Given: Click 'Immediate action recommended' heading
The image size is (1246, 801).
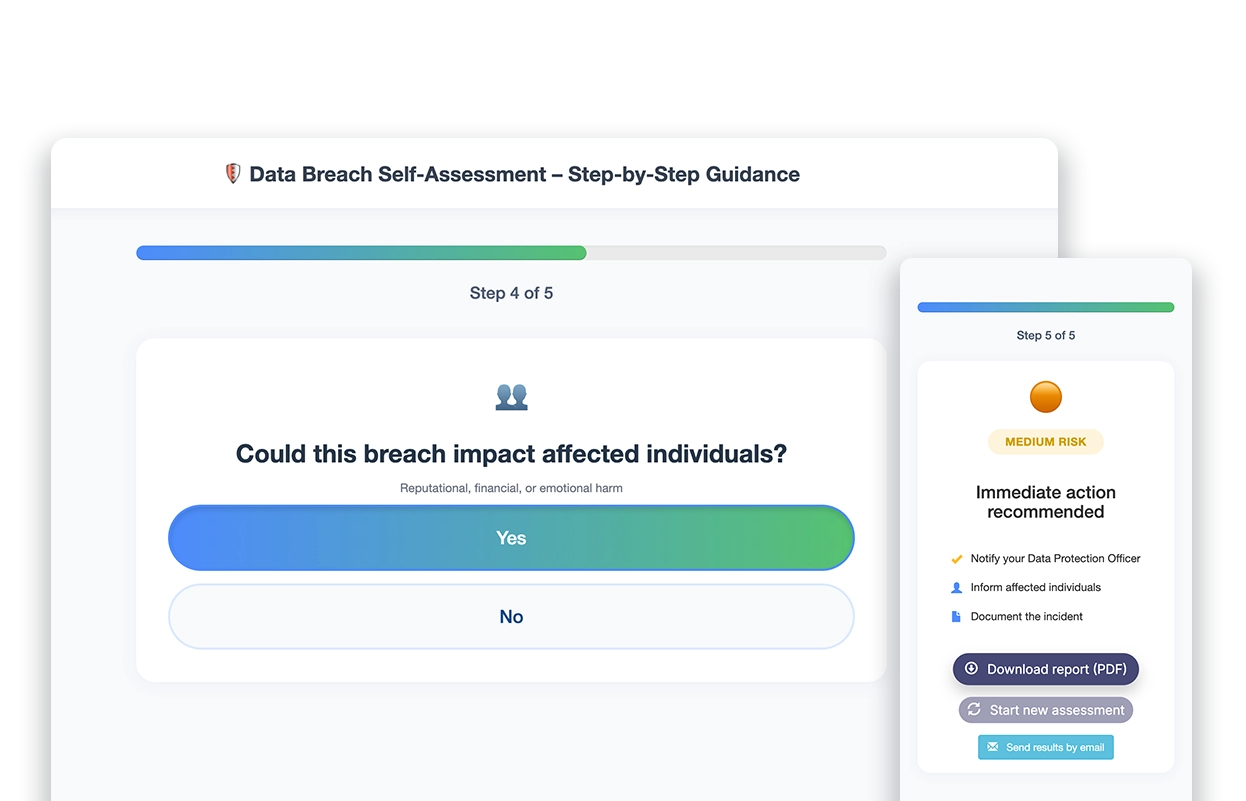Looking at the screenshot, I should click(x=1046, y=502).
